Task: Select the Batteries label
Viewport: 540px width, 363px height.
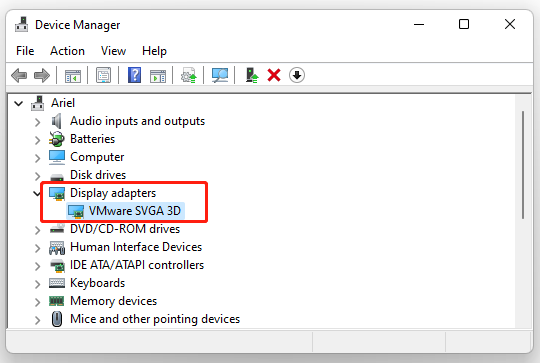Action: 92,139
